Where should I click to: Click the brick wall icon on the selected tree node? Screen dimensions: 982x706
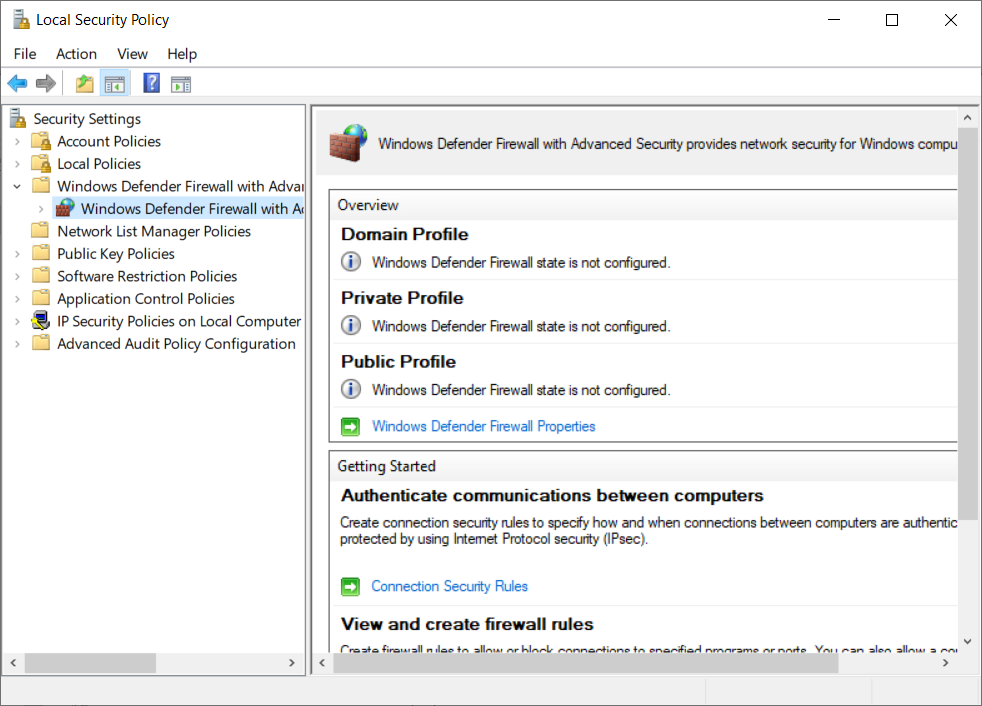click(65, 208)
